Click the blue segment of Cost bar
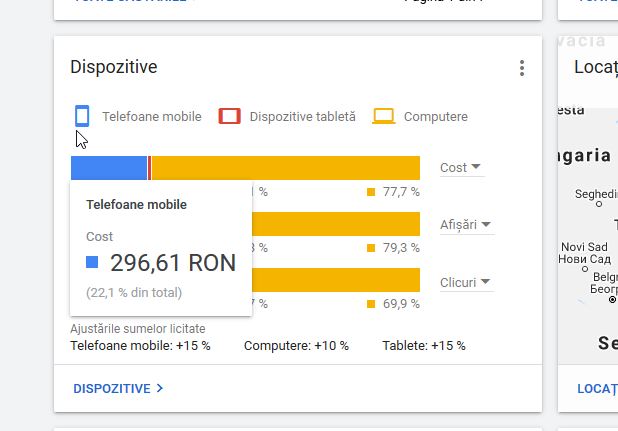 point(109,168)
